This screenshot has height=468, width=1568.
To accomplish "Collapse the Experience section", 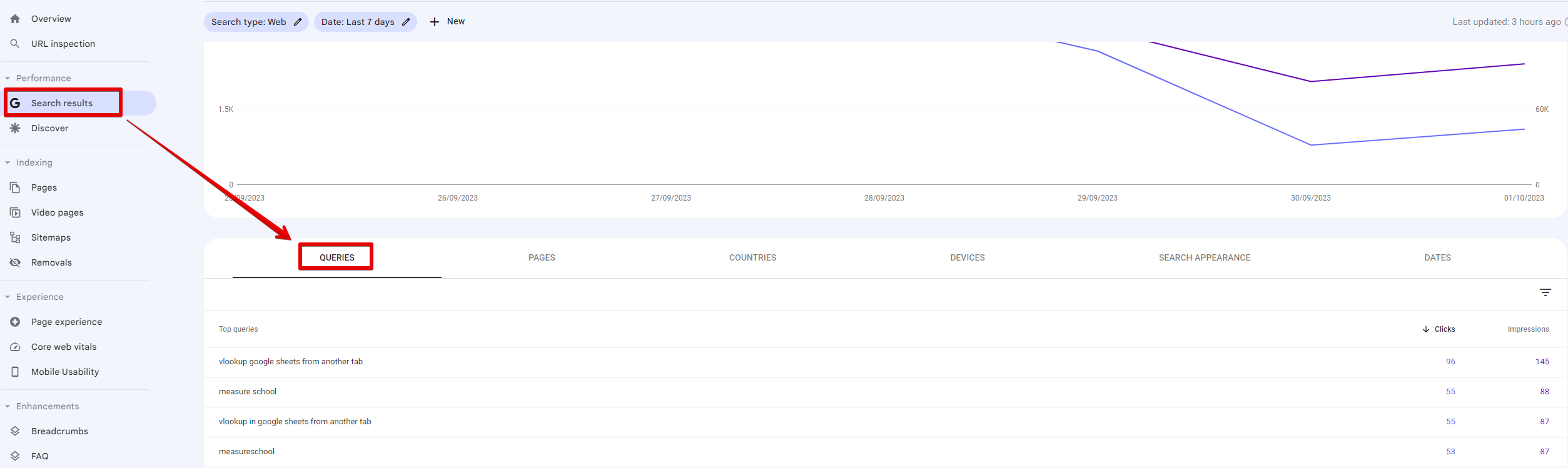I will coord(8,297).
